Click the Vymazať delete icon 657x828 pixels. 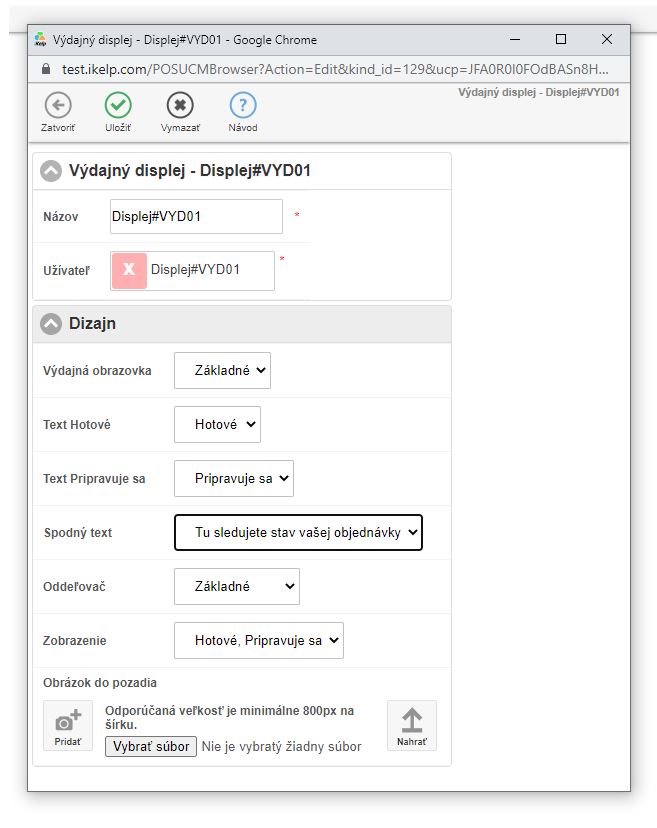click(180, 105)
